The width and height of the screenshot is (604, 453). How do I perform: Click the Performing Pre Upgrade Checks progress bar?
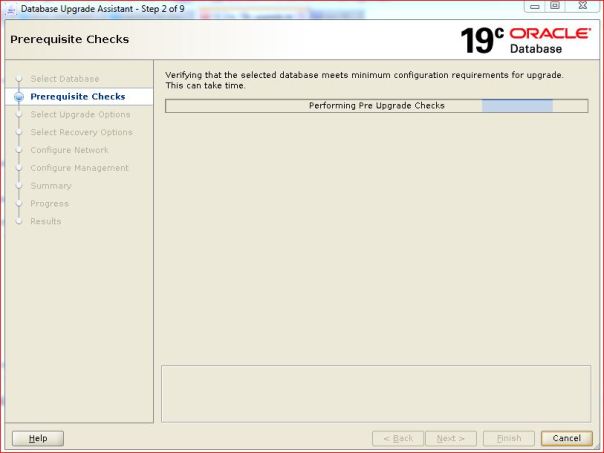(x=376, y=106)
